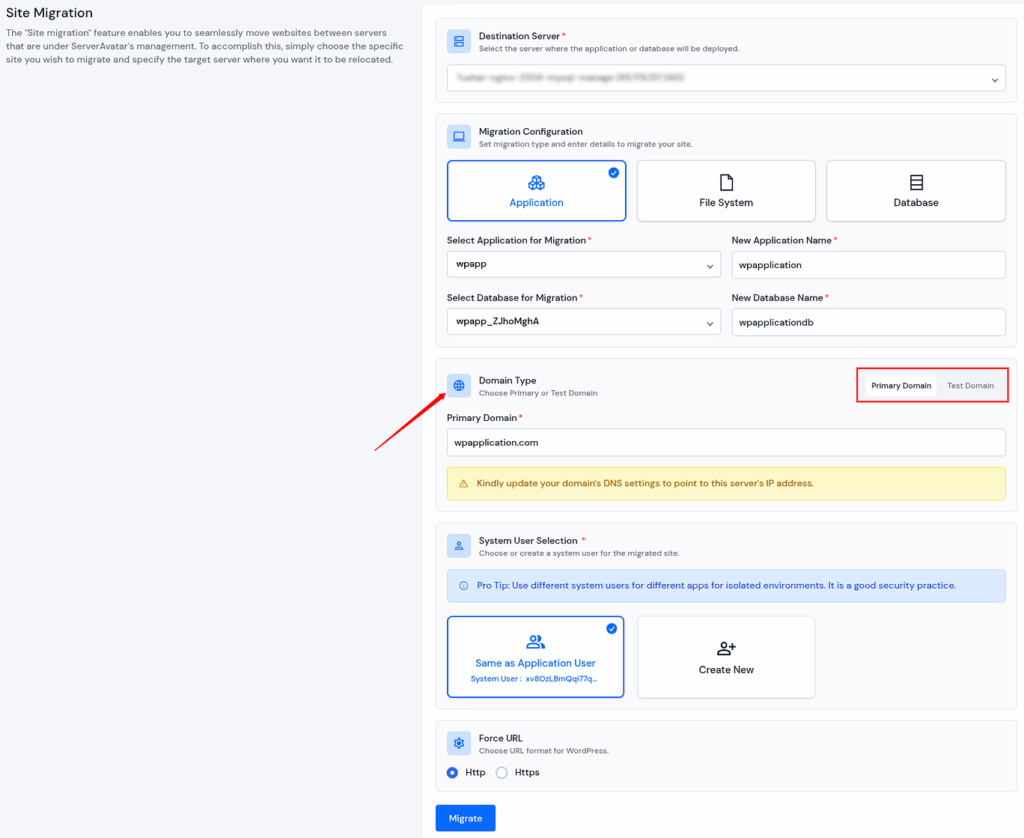The height and width of the screenshot is (838, 1024).
Task: Click the System User Selection icon
Action: [x=459, y=546]
